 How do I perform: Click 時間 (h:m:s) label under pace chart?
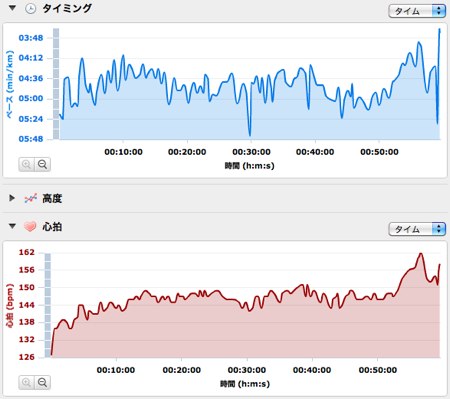tap(249, 165)
